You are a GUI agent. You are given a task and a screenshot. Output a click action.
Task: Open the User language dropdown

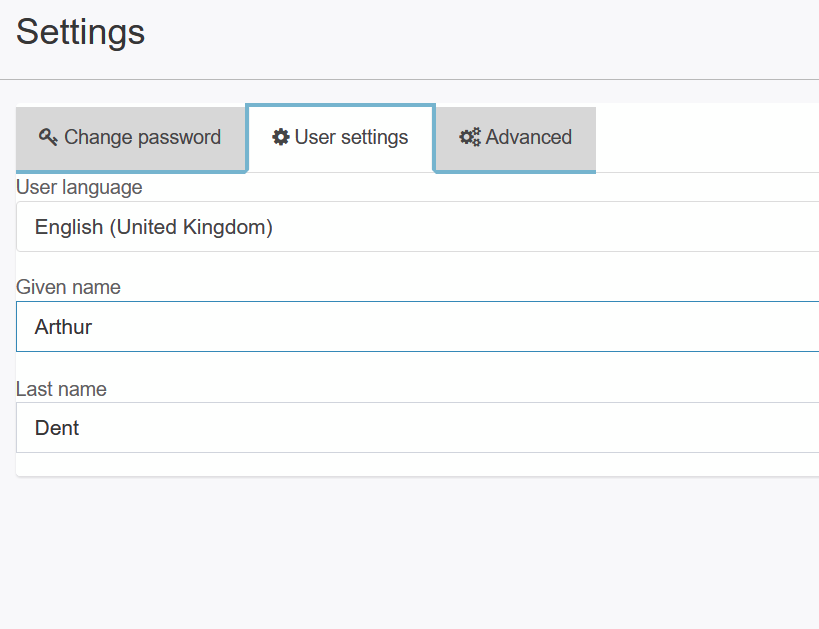(x=417, y=227)
